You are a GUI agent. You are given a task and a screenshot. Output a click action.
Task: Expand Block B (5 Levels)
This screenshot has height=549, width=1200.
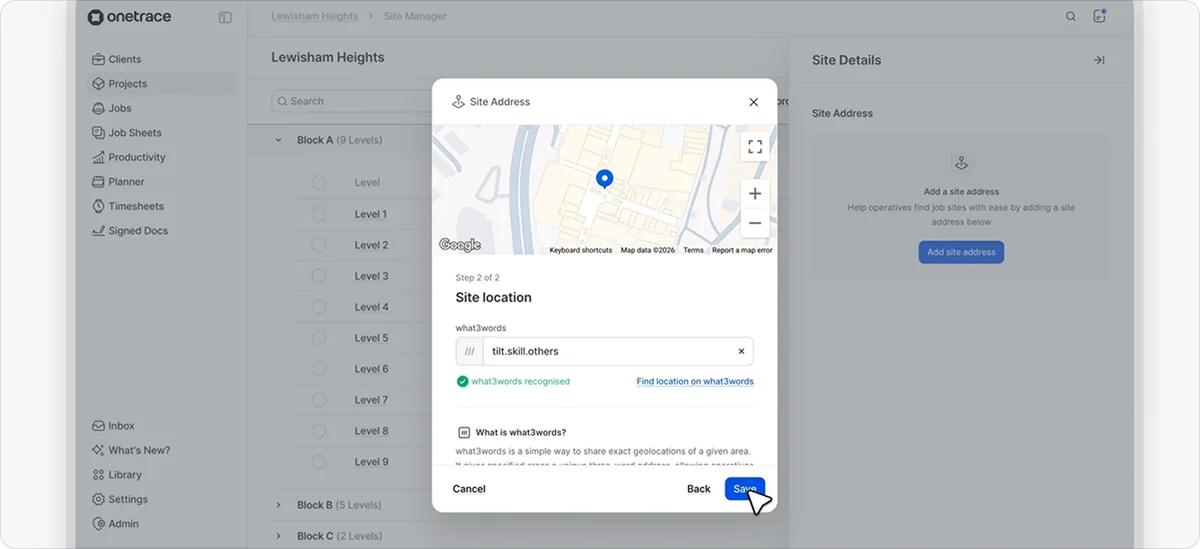(x=279, y=505)
